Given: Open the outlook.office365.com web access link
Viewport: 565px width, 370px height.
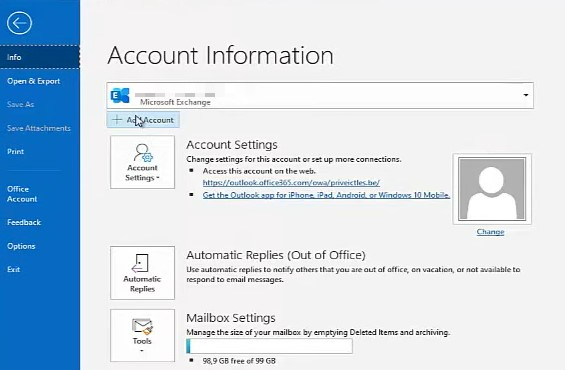Looking at the screenshot, I should 291,183.
